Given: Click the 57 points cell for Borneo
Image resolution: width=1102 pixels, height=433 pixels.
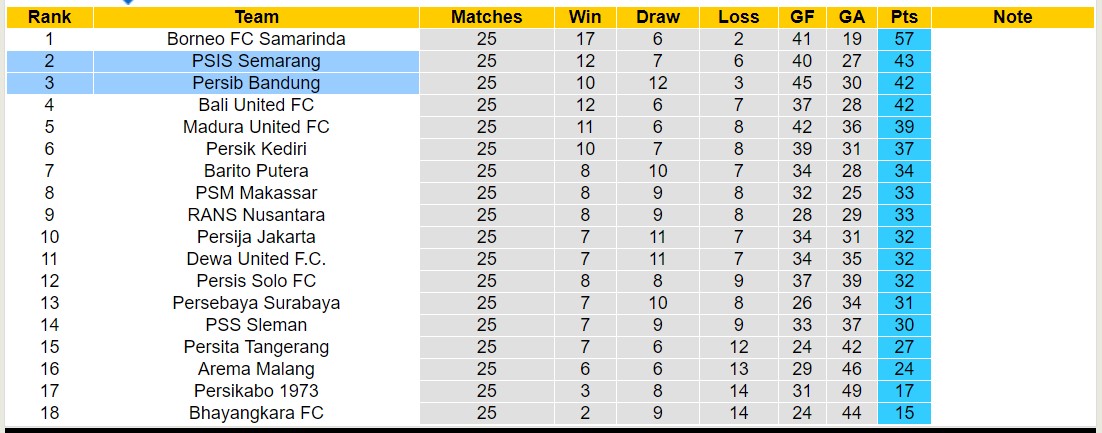Looking at the screenshot, I should [x=904, y=39].
